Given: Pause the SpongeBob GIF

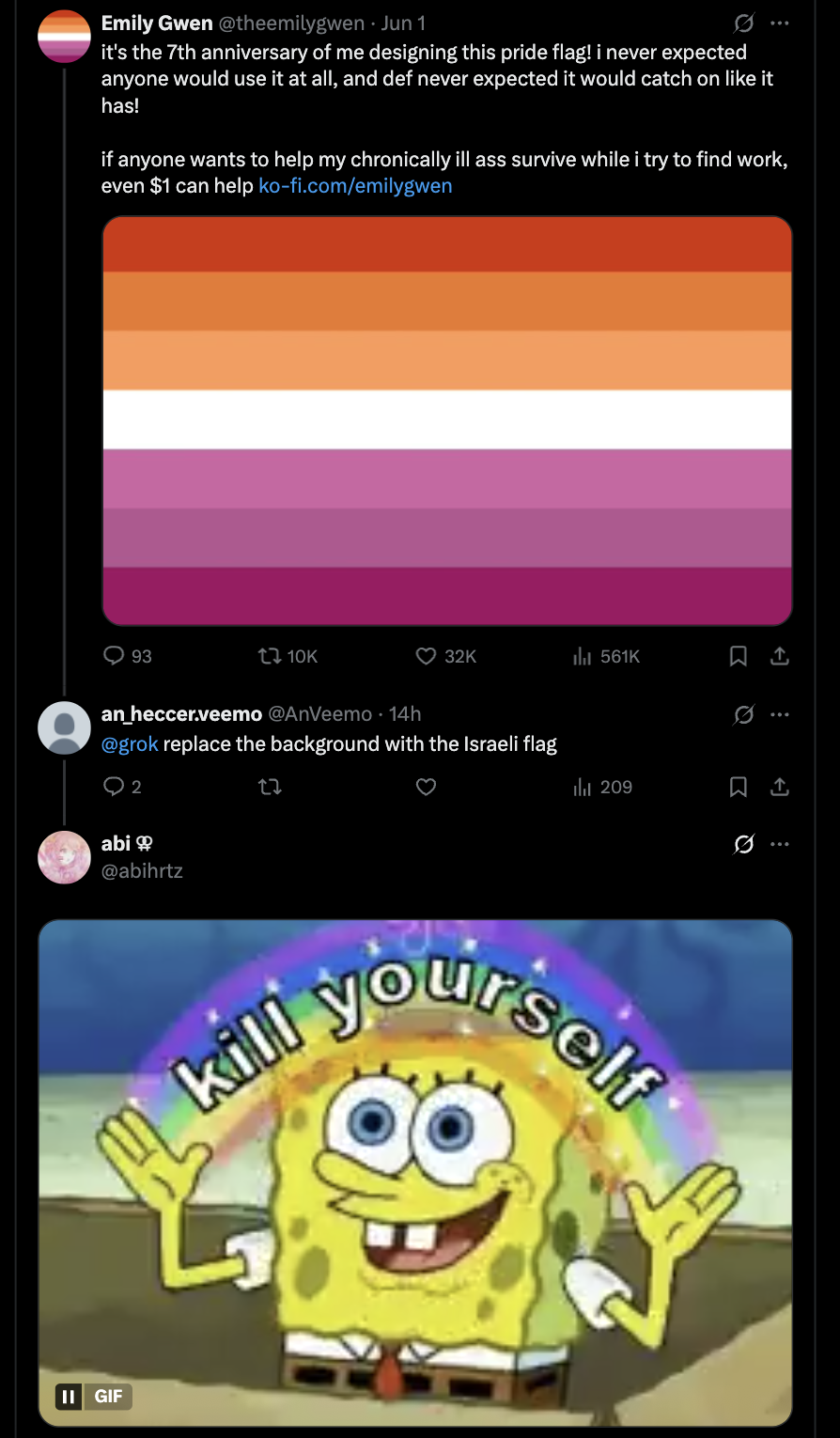Looking at the screenshot, I should 68,1397.
